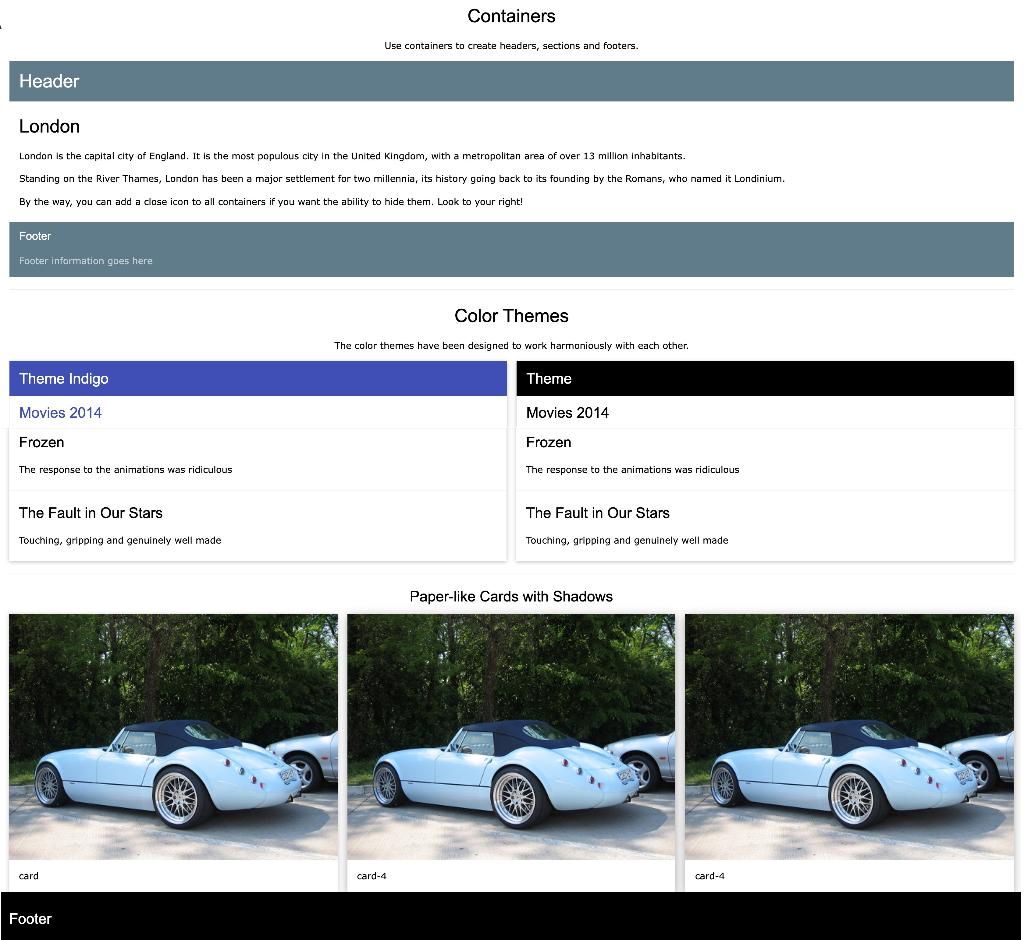Open the first car photo card labeled card

pos(173,736)
